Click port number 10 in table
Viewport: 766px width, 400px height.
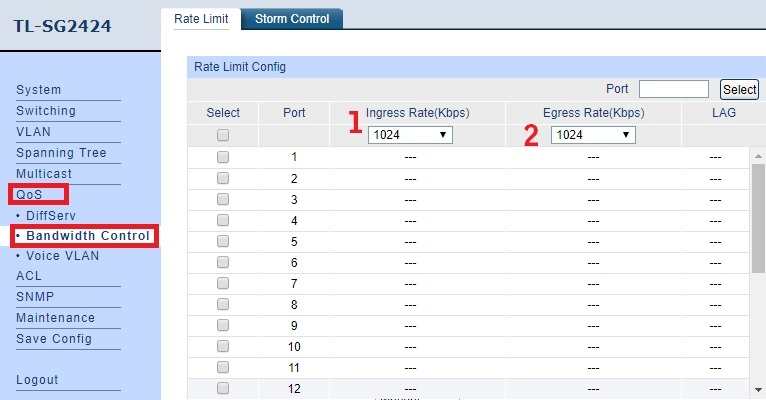point(294,347)
